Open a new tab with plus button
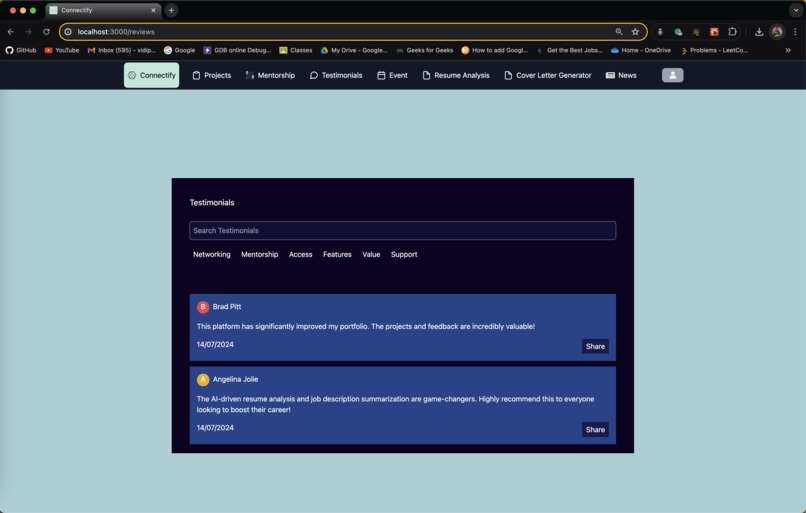The height and width of the screenshot is (513, 806). pos(171,10)
